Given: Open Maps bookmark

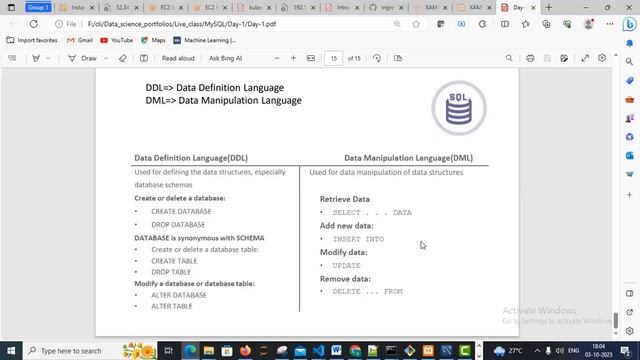Looking at the screenshot, I should pos(153,40).
